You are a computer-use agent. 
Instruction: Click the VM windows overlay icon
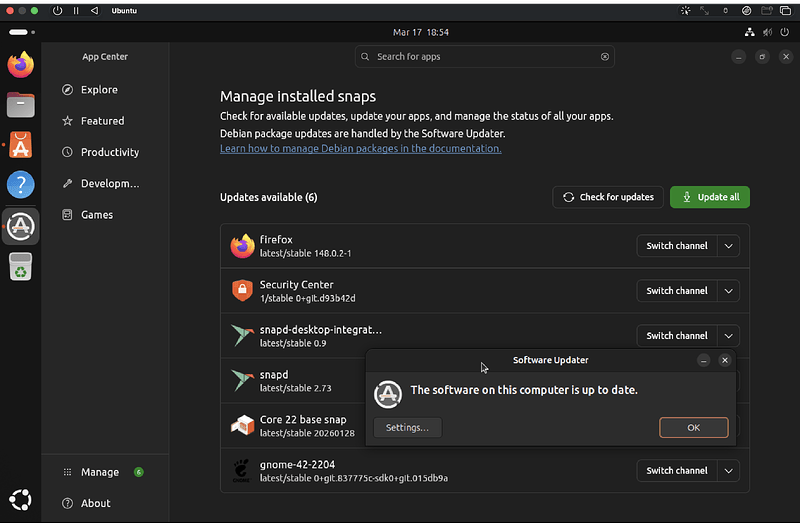pos(786,11)
